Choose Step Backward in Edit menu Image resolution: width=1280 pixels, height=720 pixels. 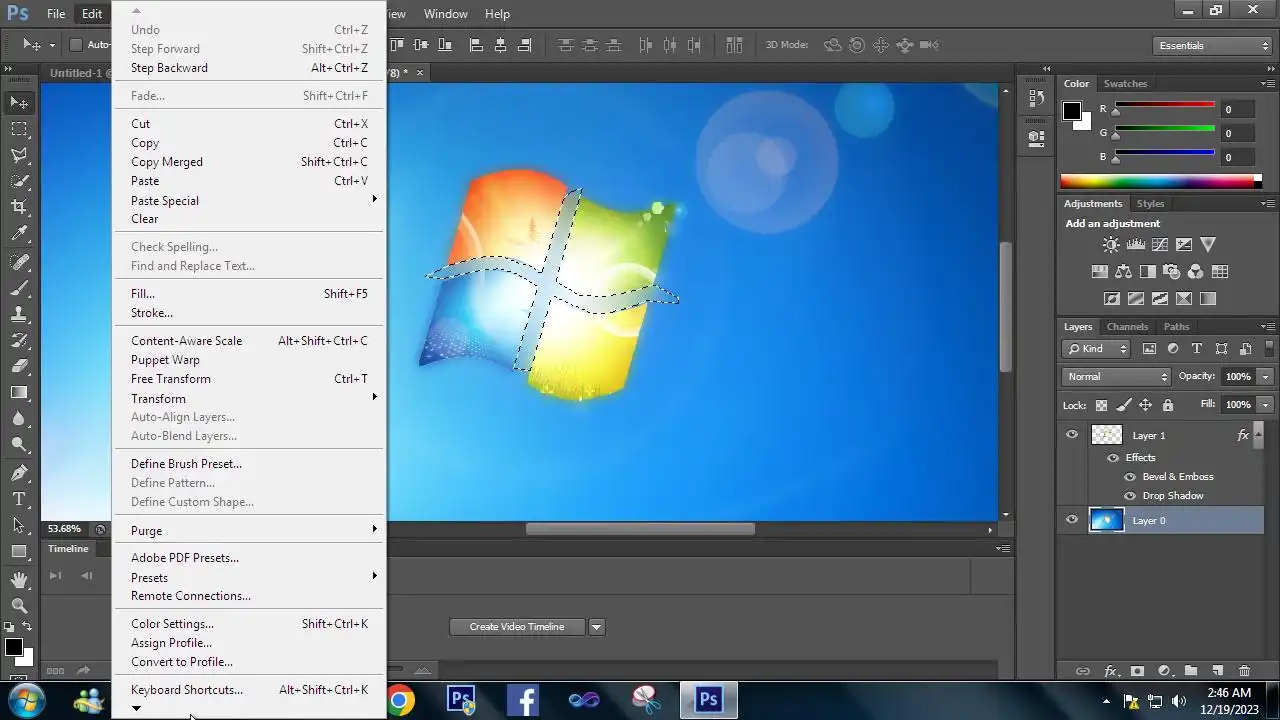(x=248, y=68)
